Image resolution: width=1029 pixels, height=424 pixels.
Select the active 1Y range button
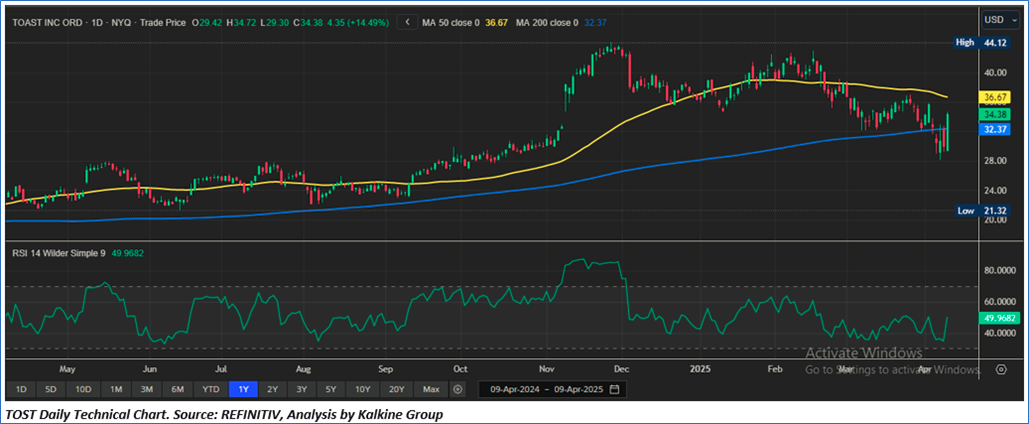(243, 390)
